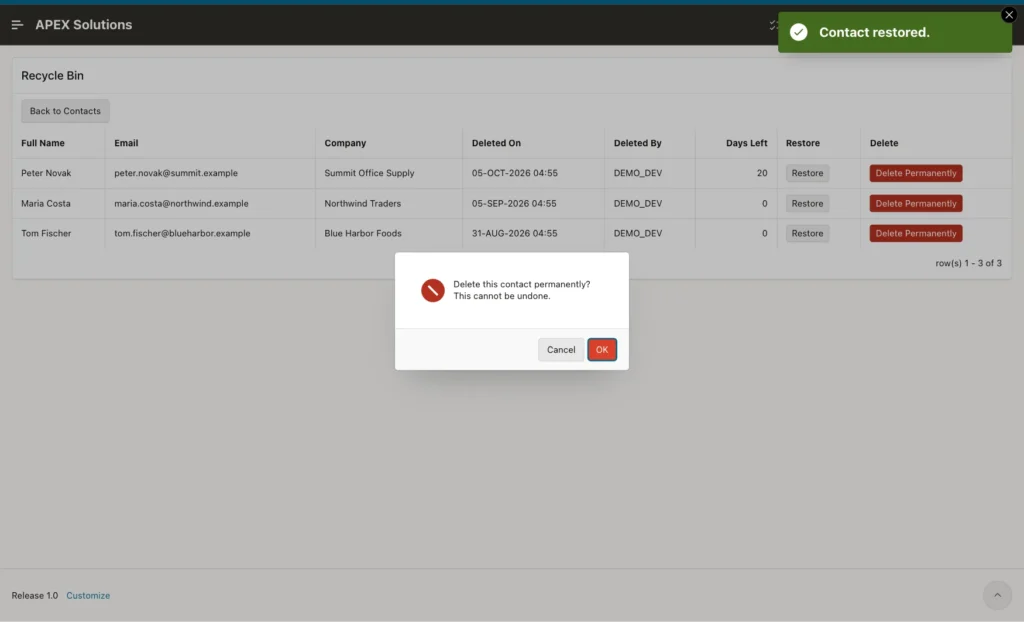Click the date '05-SEP-2026 04:55'
This screenshot has width=1024, height=622.
click(514, 203)
